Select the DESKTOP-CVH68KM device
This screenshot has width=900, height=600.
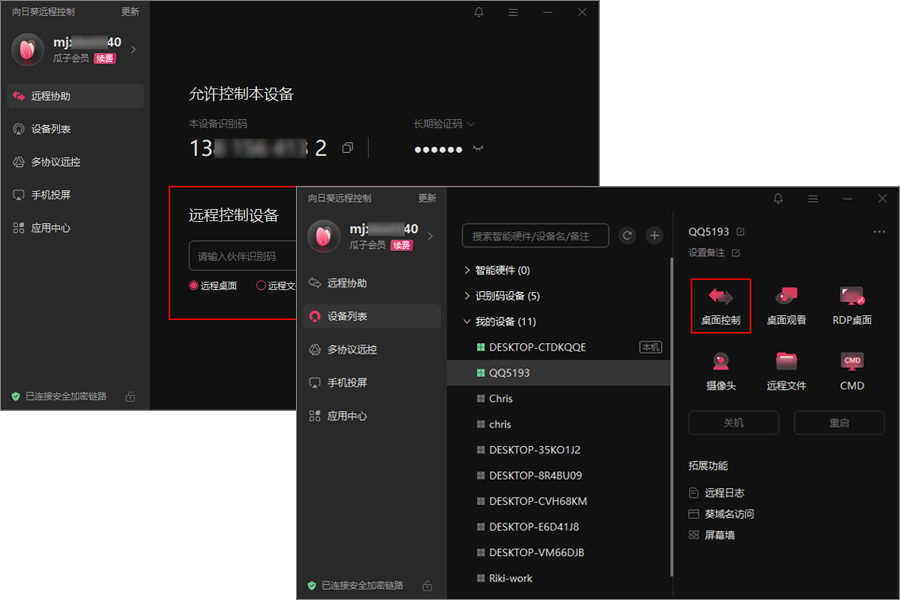point(558,501)
